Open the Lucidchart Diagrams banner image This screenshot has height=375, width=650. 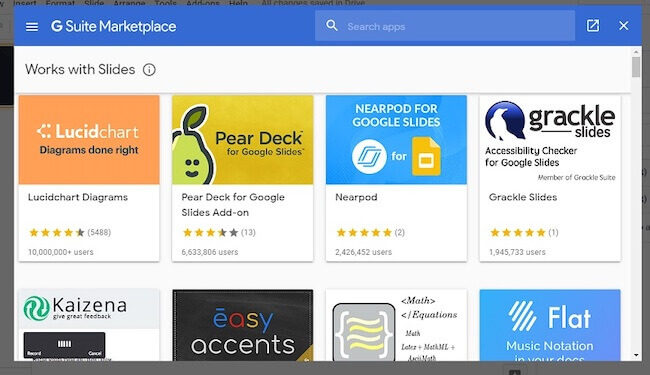[x=89, y=140]
